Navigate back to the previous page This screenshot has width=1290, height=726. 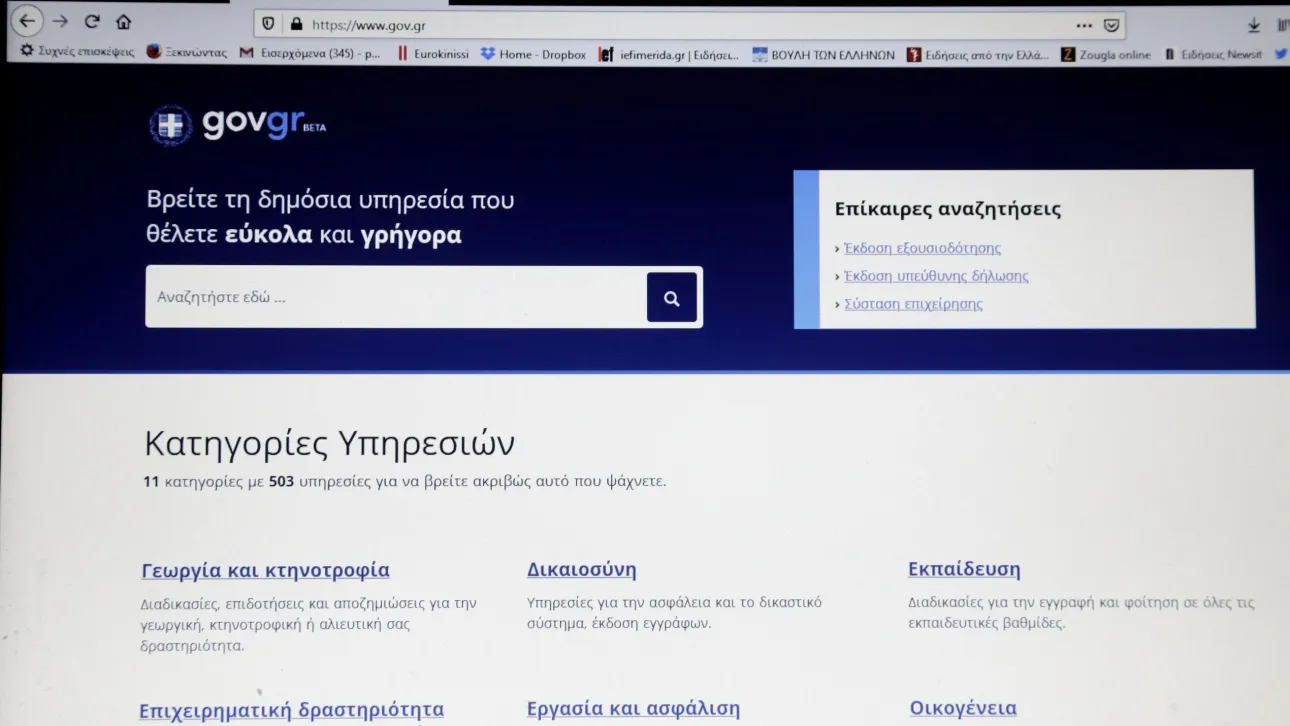tap(25, 20)
